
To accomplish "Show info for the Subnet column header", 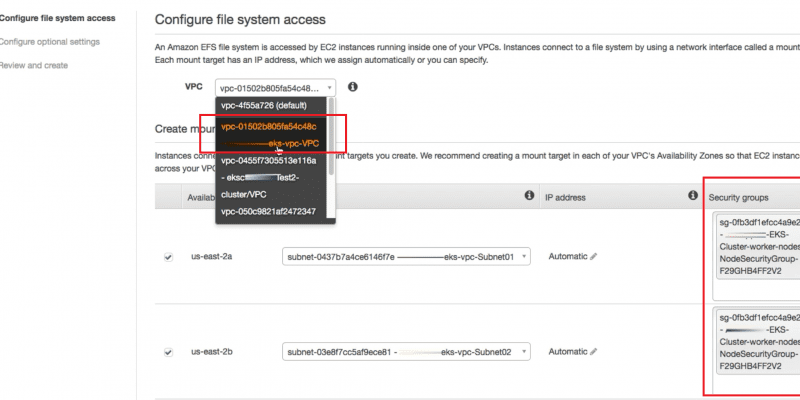I will pos(529,195).
